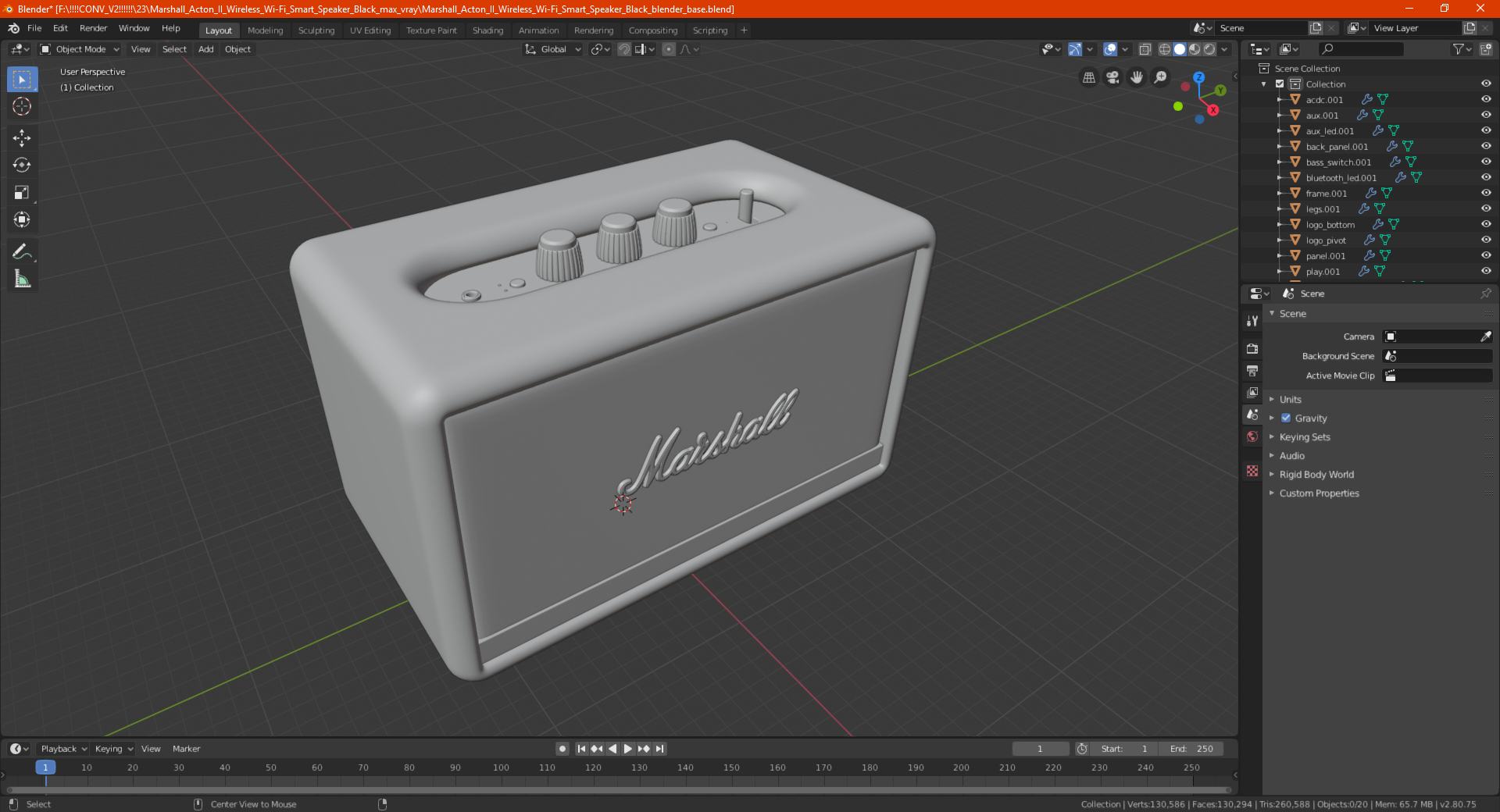
Task: Click the End frame field
Action: pos(1191,749)
